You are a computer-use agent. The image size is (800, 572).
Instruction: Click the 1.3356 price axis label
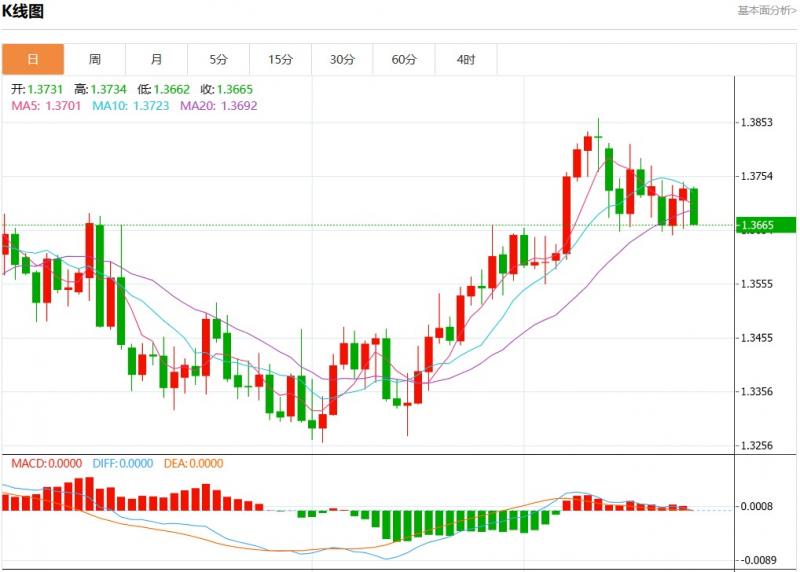757,391
